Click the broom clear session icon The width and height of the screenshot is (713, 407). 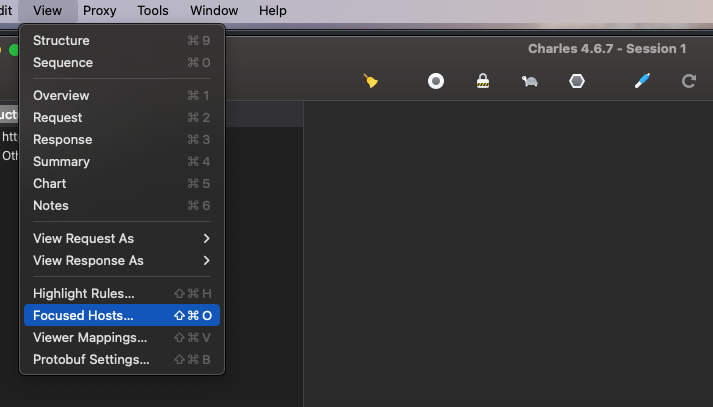pos(371,81)
